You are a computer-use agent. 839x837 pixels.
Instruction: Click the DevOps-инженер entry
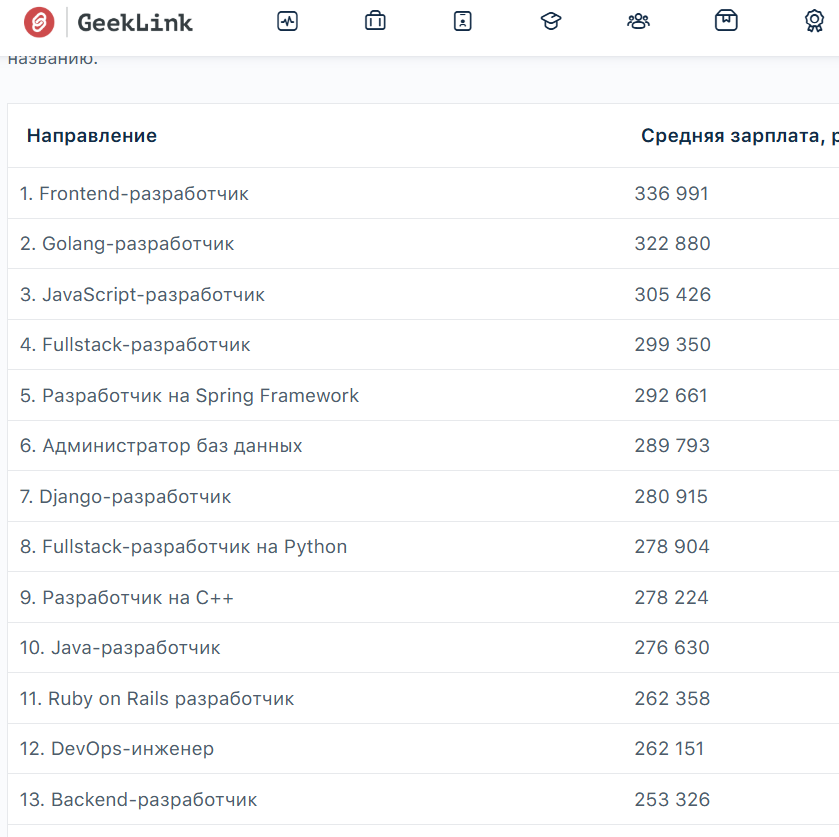[x=117, y=749]
